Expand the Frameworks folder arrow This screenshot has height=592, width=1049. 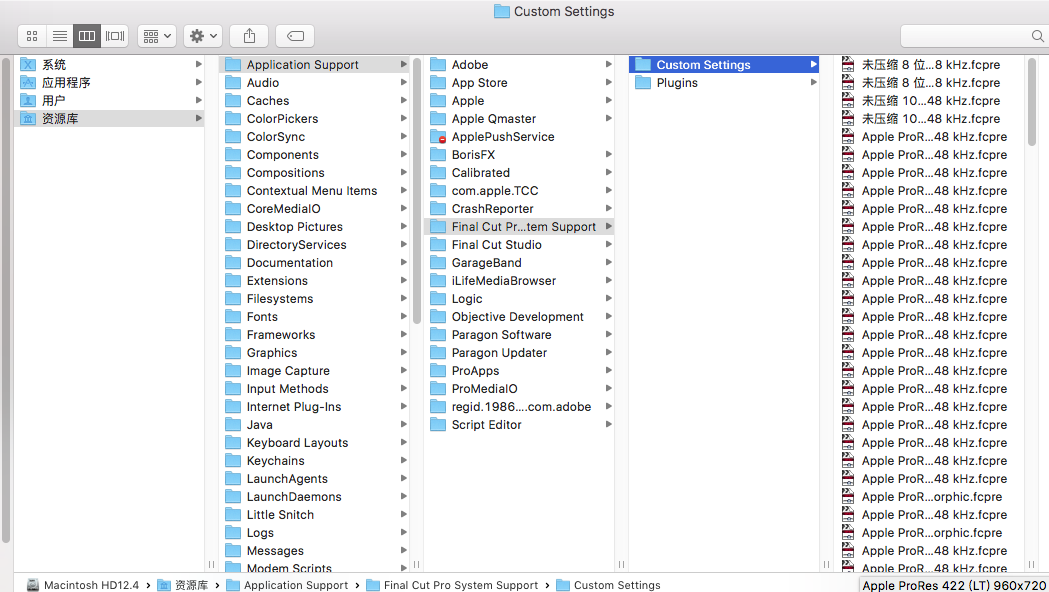[403, 334]
